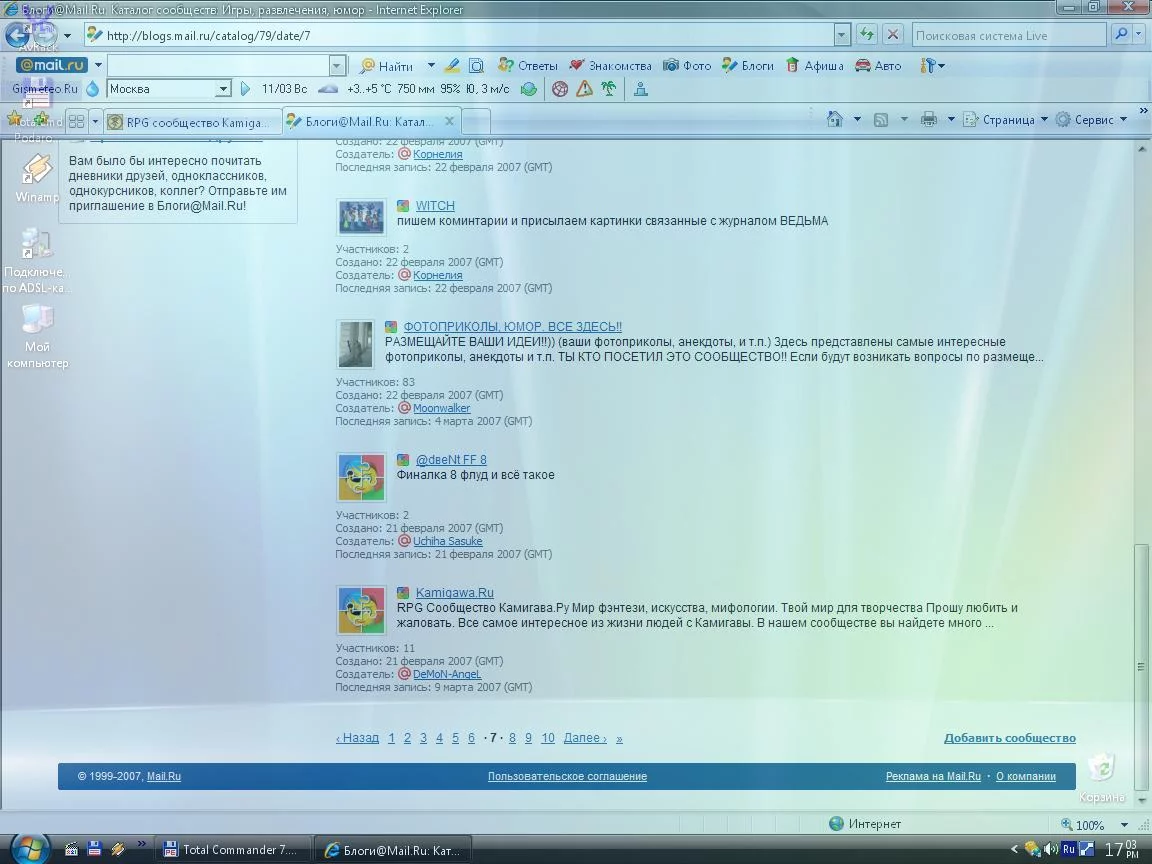The height and width of the screenshot is (864, 1152).
Task: Click the Print icon in command bar
Action: (929, 119)
